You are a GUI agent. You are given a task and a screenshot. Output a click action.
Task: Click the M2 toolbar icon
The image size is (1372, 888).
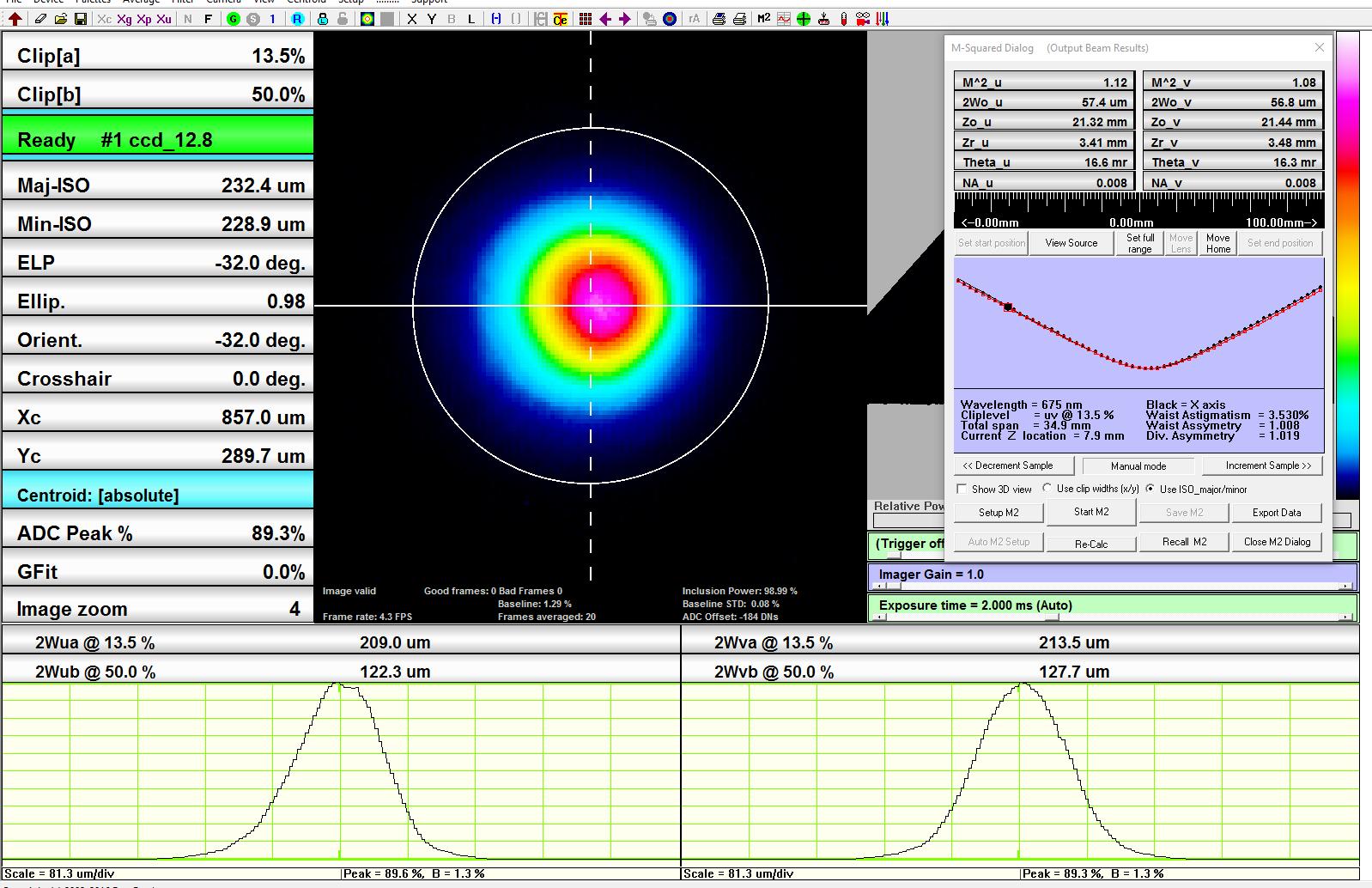click(763, 18)
